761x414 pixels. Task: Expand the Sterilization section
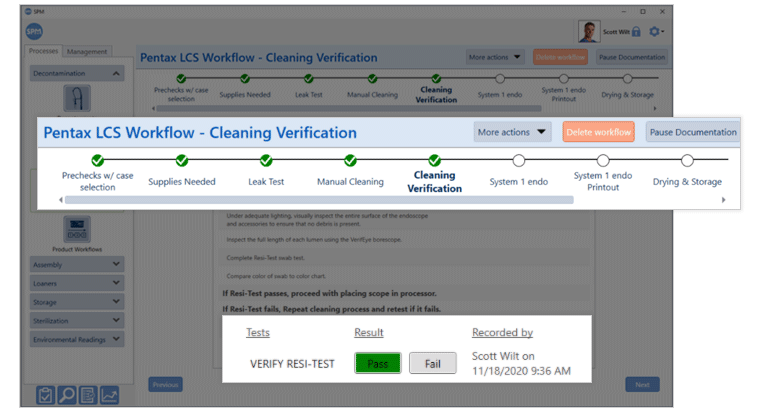pos(77,320)
